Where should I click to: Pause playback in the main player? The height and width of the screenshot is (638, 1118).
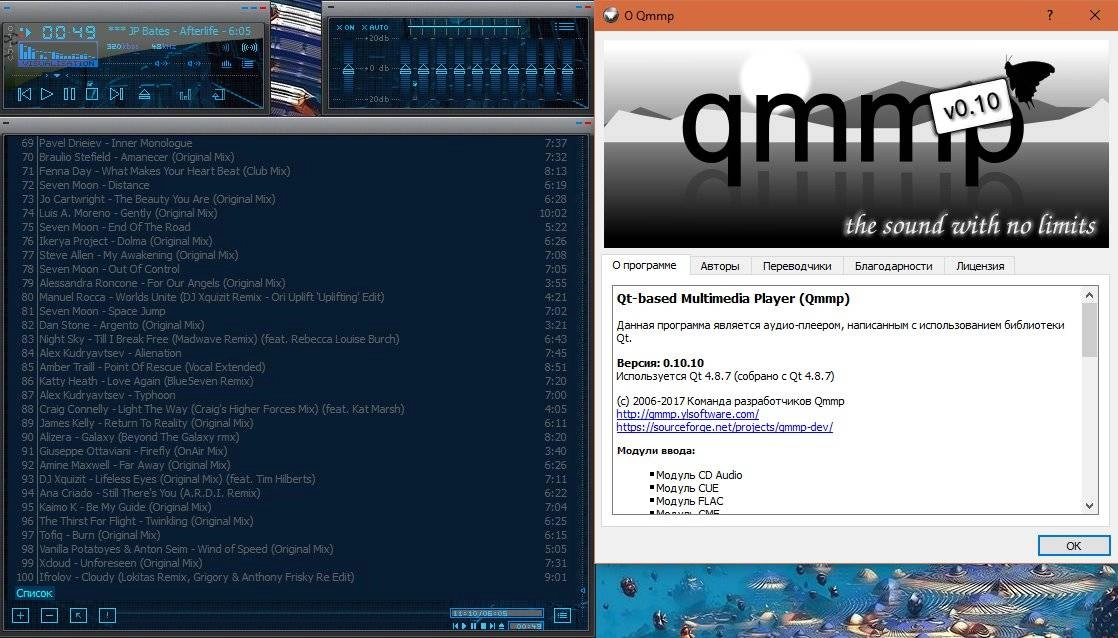[x=69, y=94]
